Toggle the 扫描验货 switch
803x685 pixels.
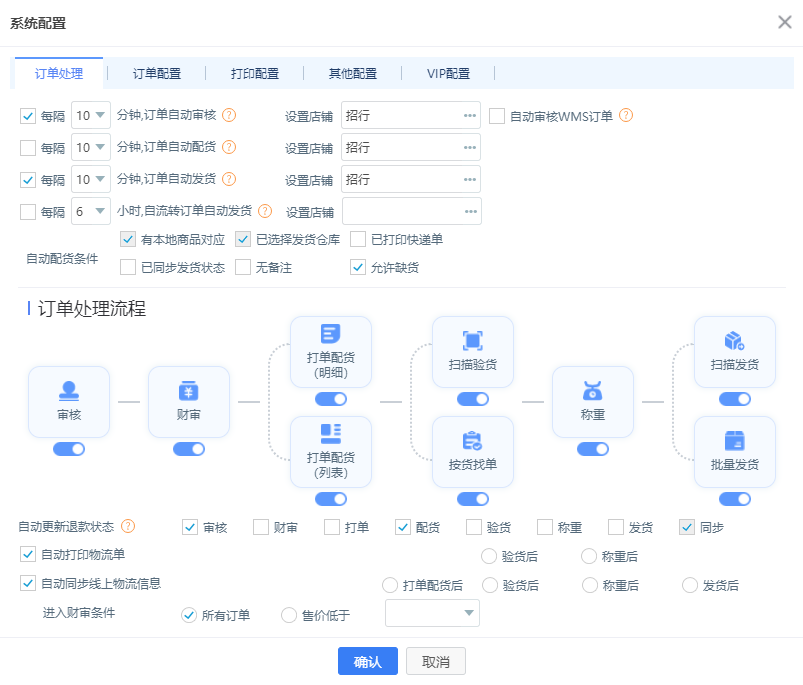coord(472,399)
